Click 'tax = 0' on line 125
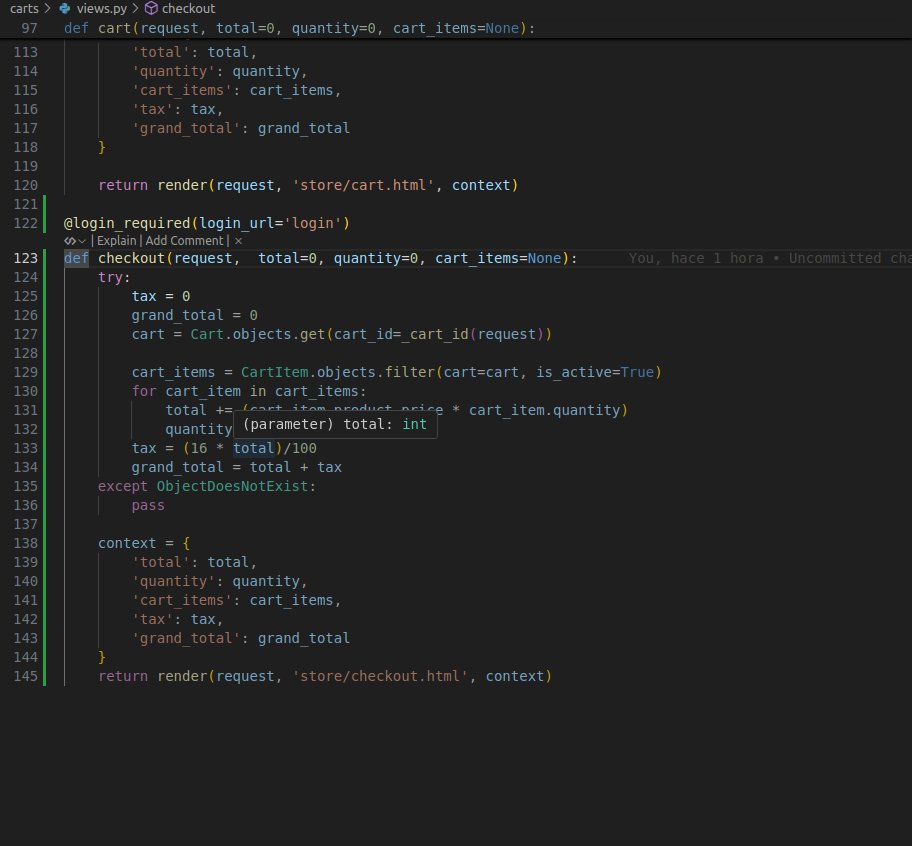Screen dimensions: 912x846 (x=161, y=297)
